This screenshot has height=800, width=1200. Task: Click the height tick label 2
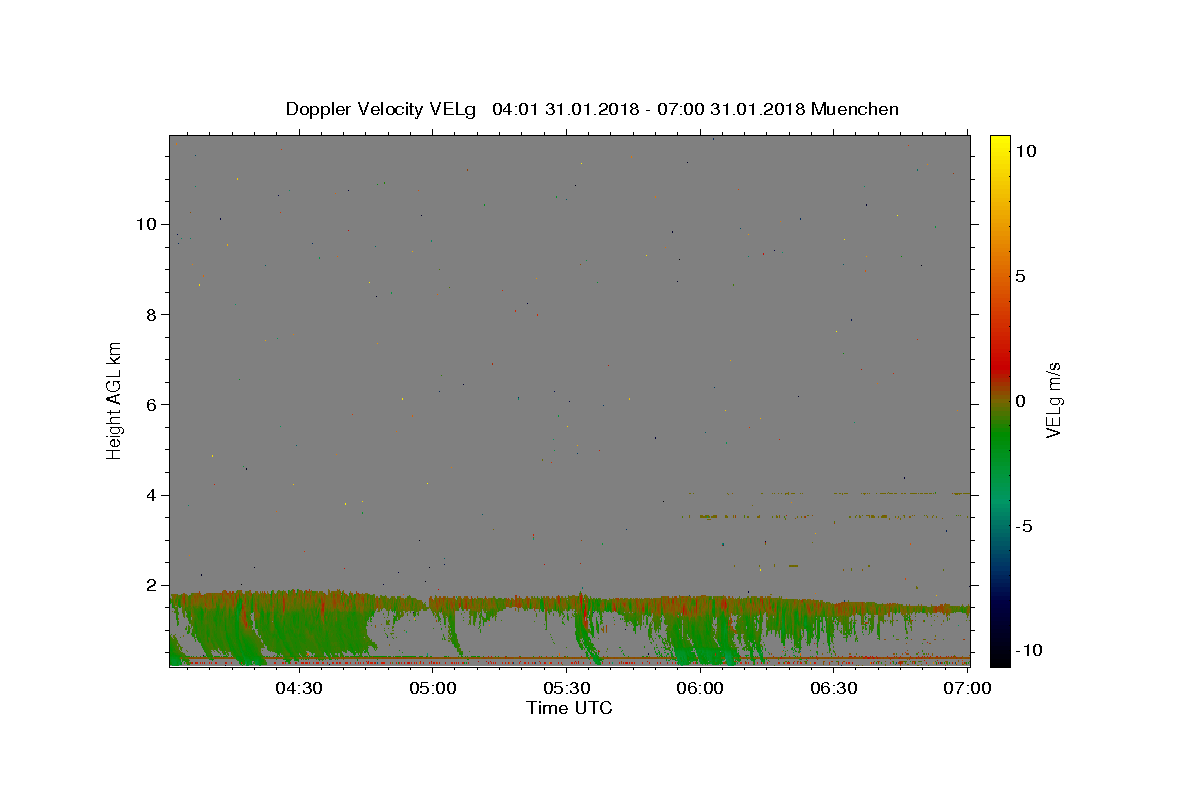coord(152,586)
